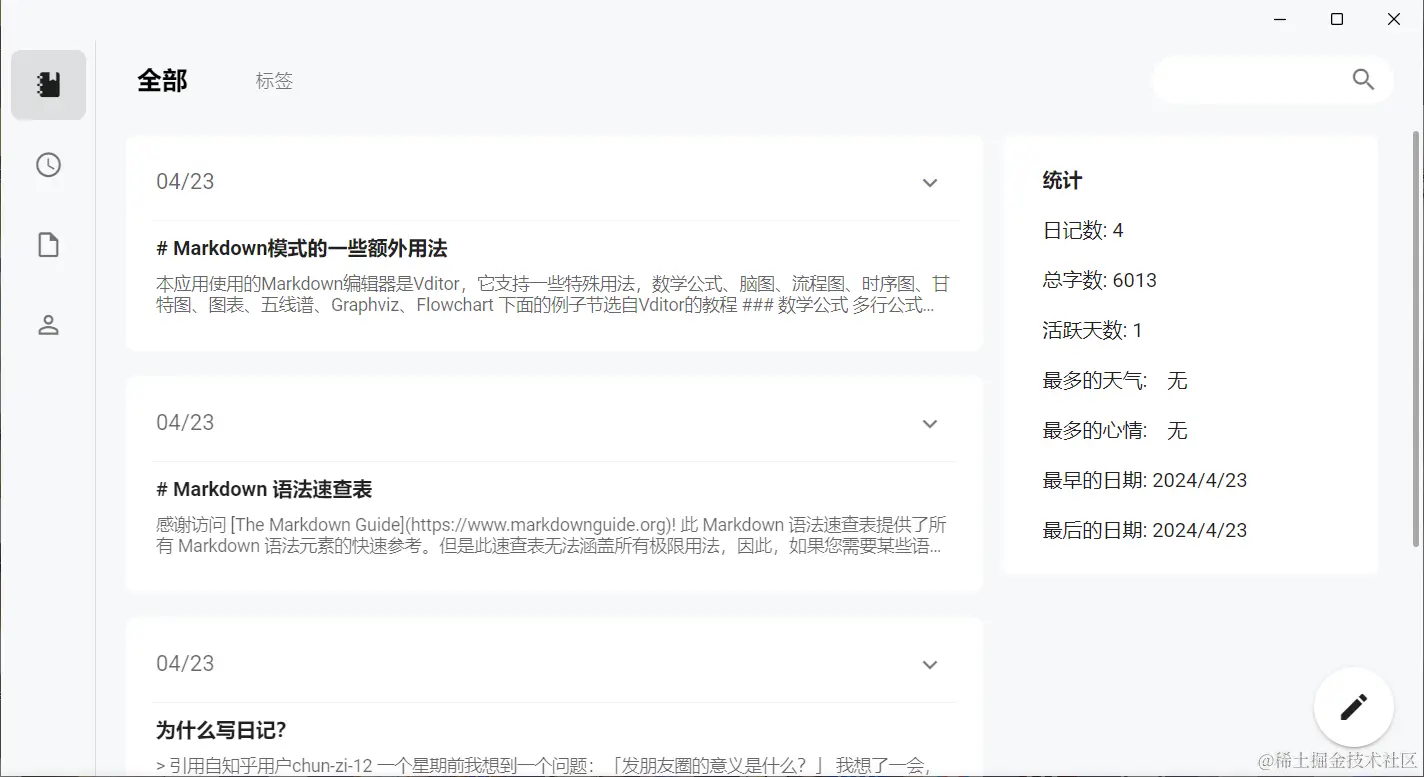
Task: Click the 最后的日期: 2024/4/23 statistic
Action: click(1145, 530)
